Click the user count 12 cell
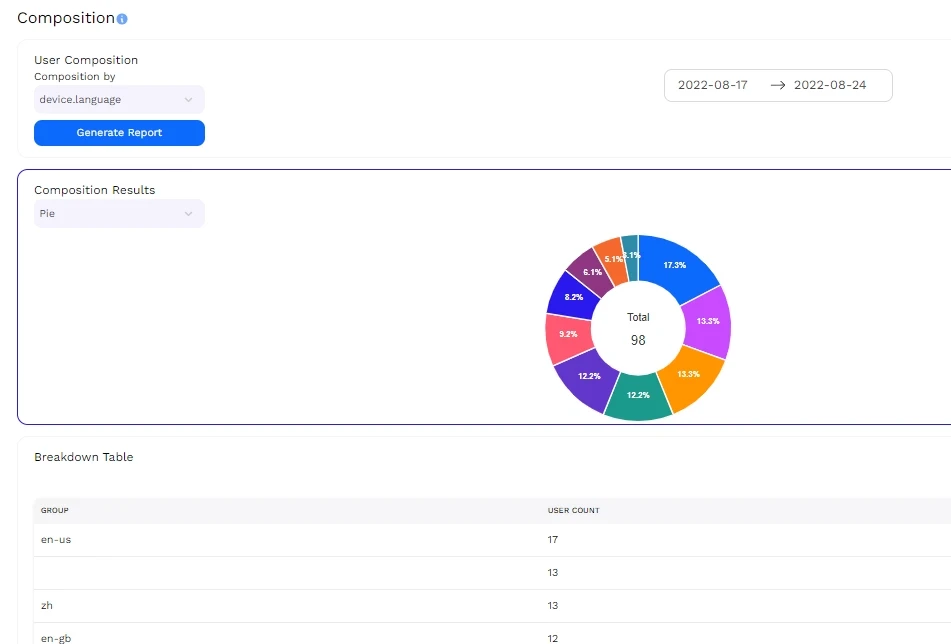 pos(553,638)
